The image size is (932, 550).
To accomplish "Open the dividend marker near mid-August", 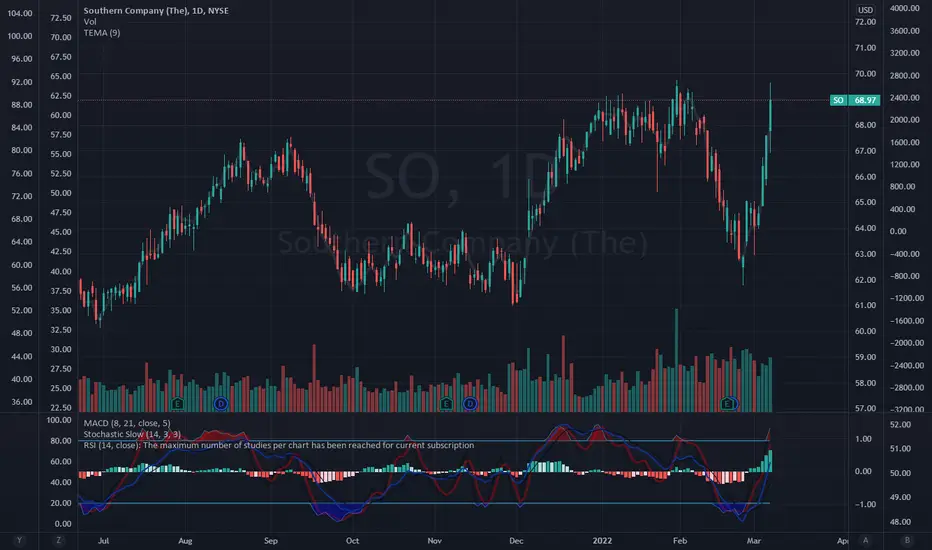I will (221, 404).
